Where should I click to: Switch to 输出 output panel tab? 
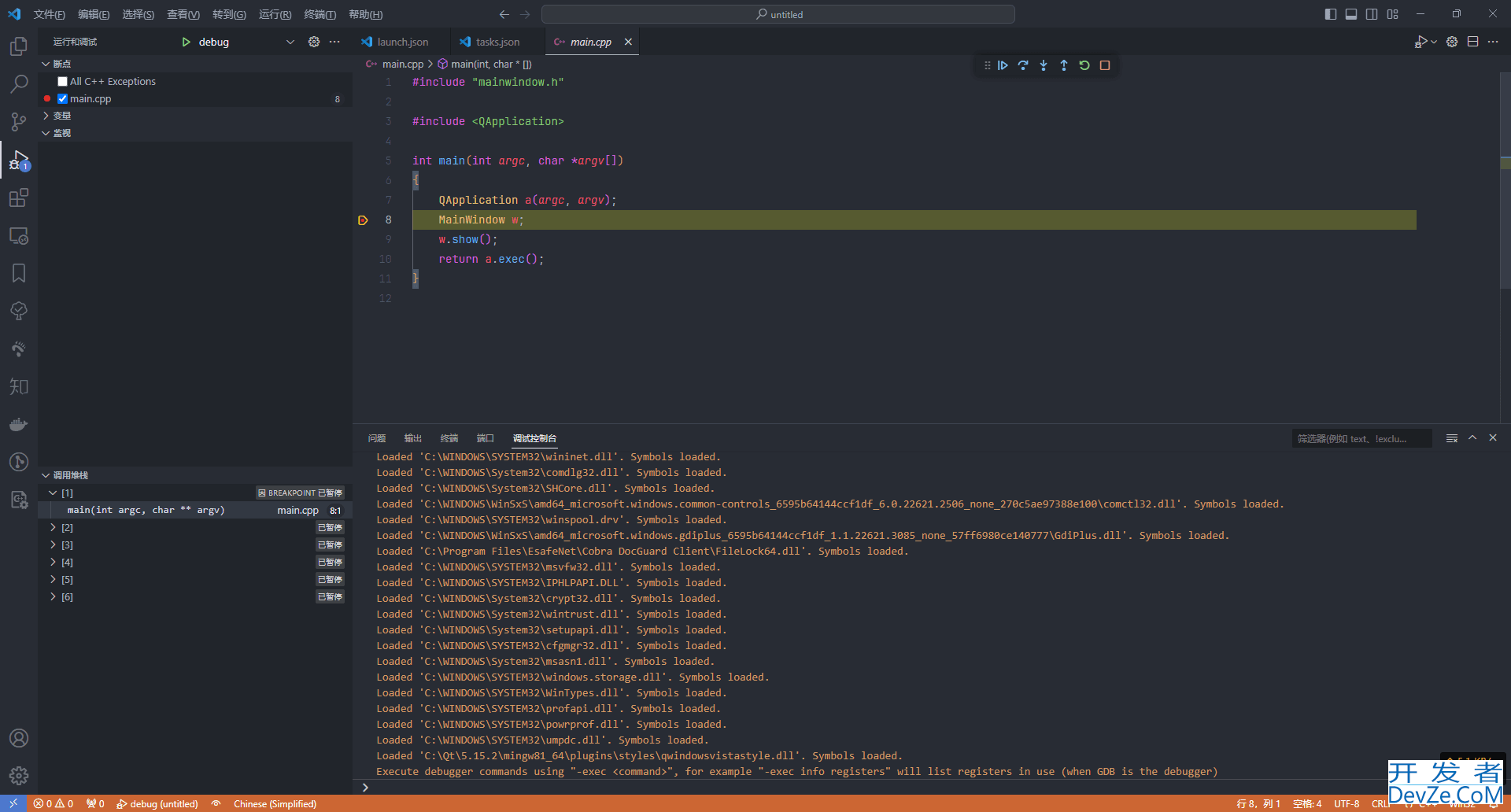tap(413, 438)
